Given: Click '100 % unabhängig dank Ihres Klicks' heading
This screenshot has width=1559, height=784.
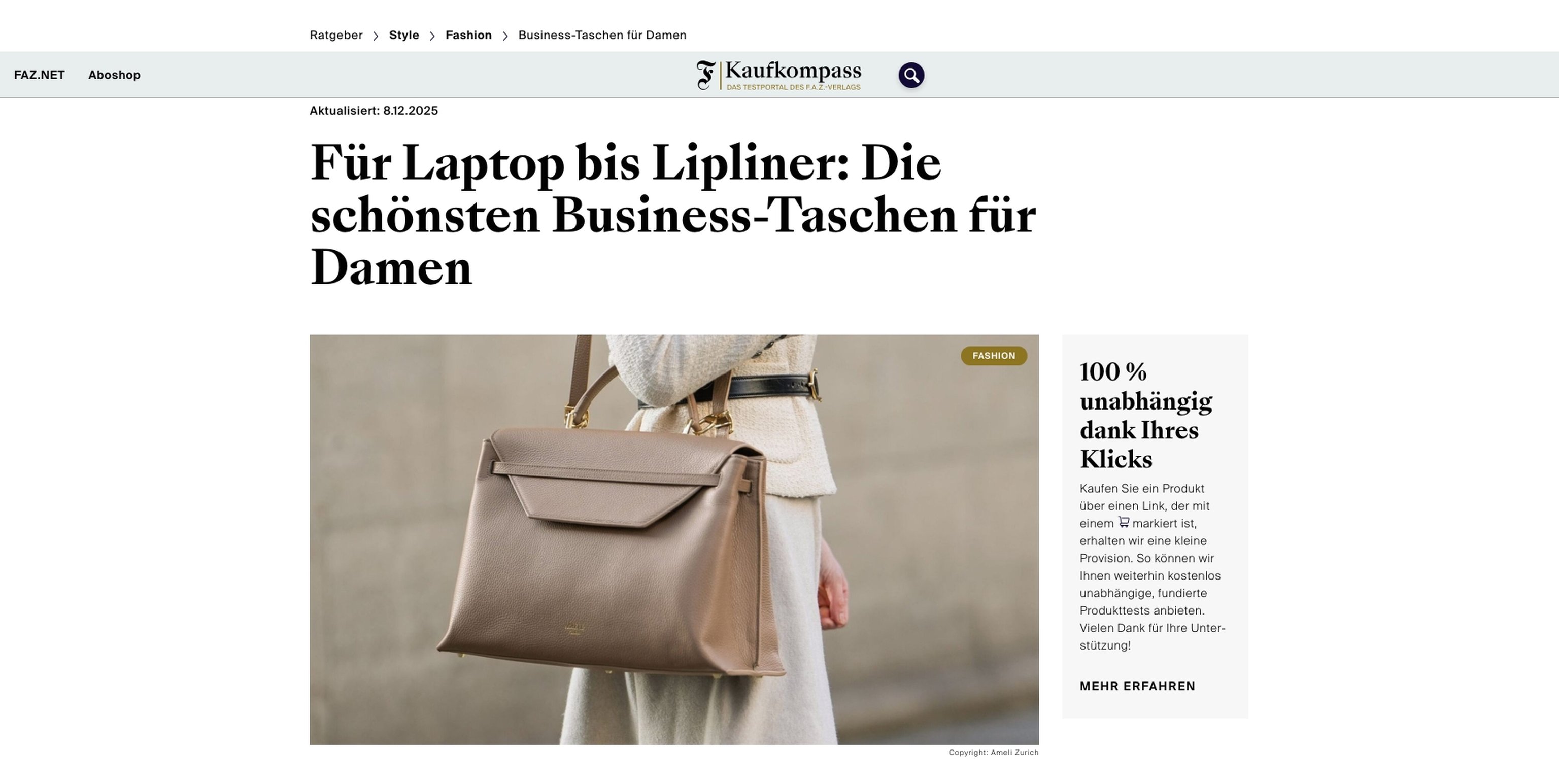Looking at the screenshot, I should 1145,415.
